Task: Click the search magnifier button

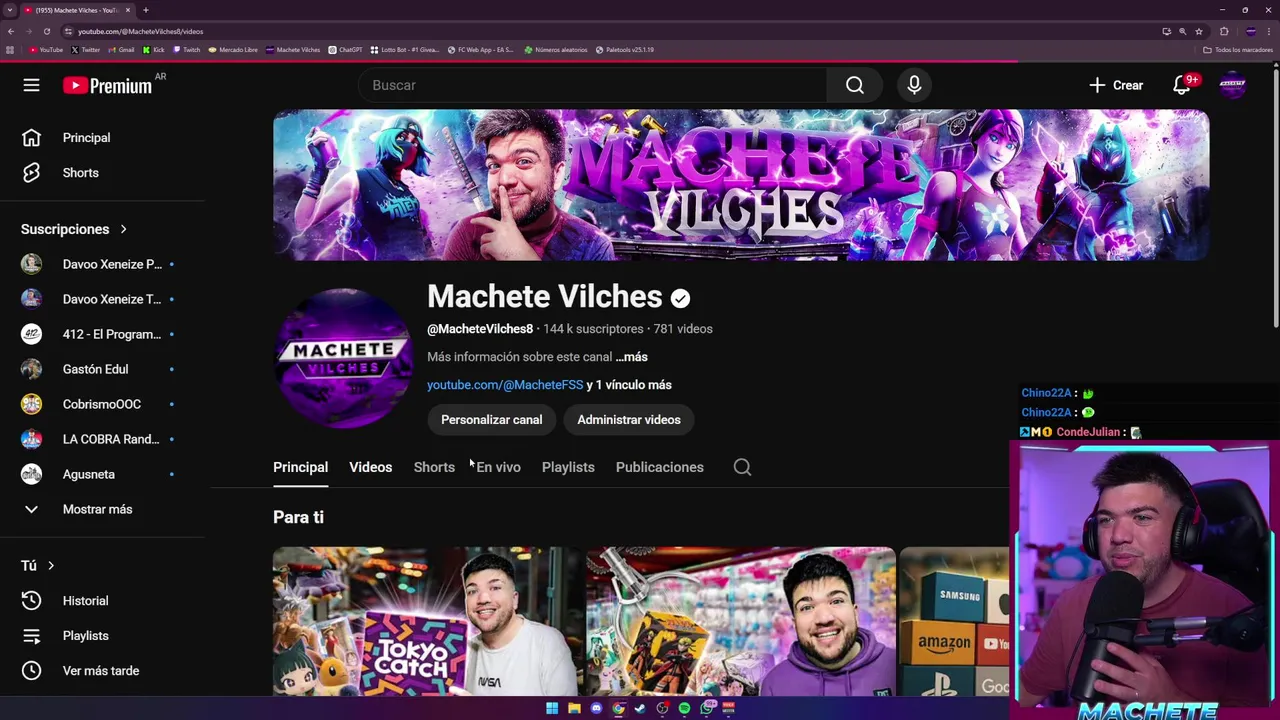Action: 854,85
